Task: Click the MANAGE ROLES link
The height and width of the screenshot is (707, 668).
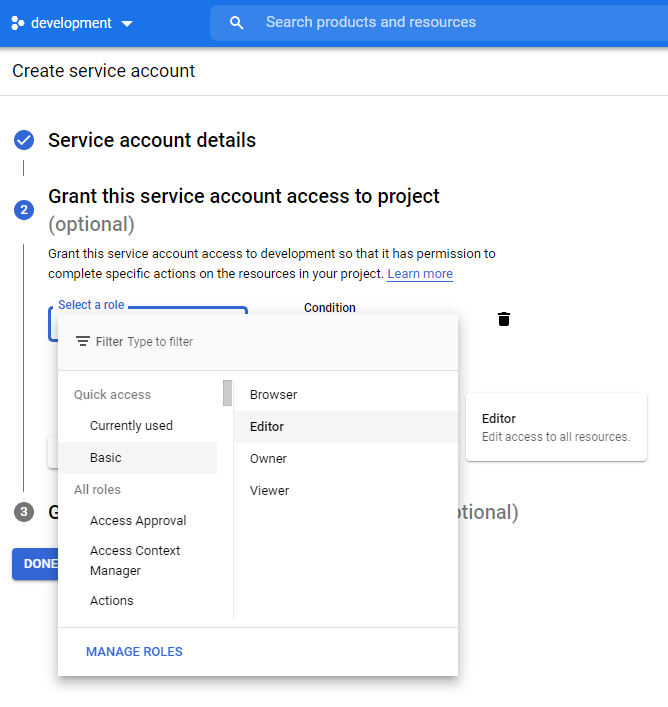Action: 134,652
